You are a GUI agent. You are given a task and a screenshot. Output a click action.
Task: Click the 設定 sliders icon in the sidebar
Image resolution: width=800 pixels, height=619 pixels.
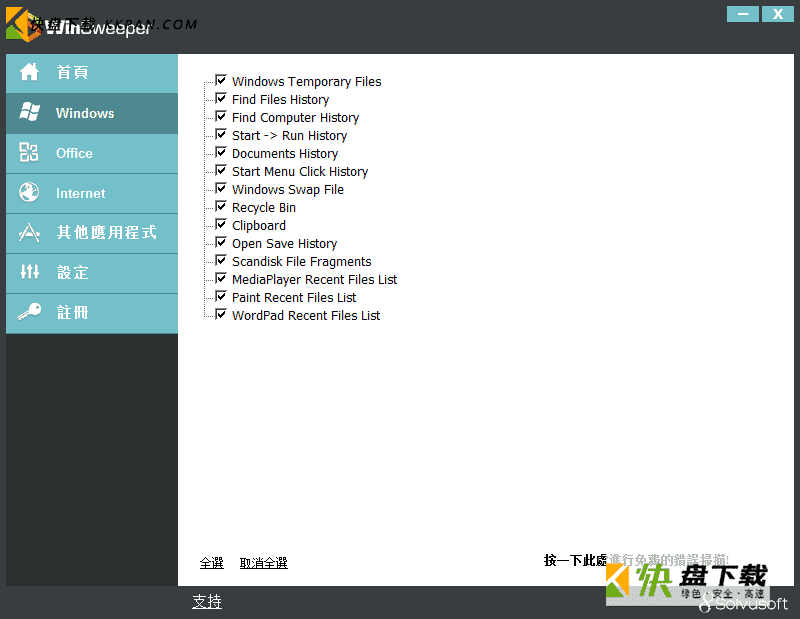point(30,271)
